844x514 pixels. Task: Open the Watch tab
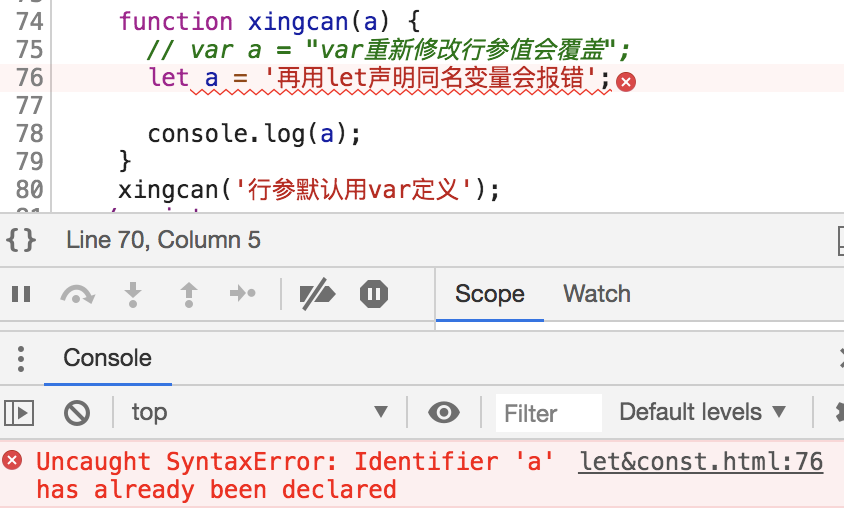(x=597, y=294)
